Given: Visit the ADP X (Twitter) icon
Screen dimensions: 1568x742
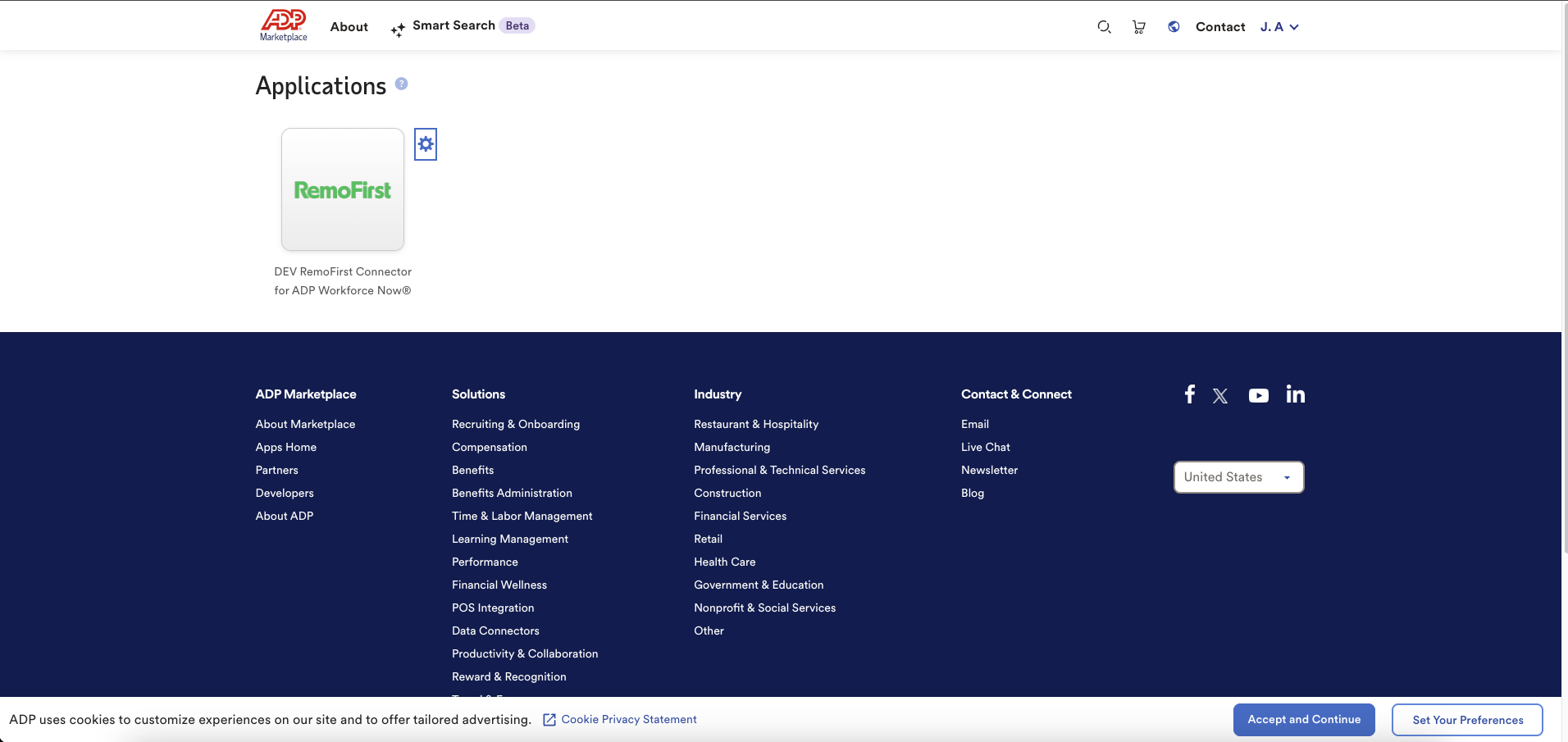Looking at the screenshot, I should [x=1220, y=396].
